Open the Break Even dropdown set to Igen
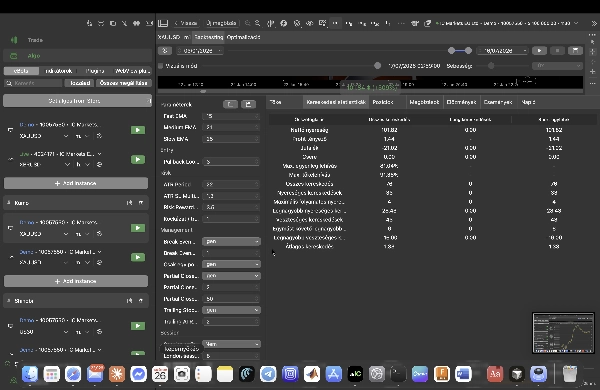The width and height of the screenshot is (600, 390). 231,242
